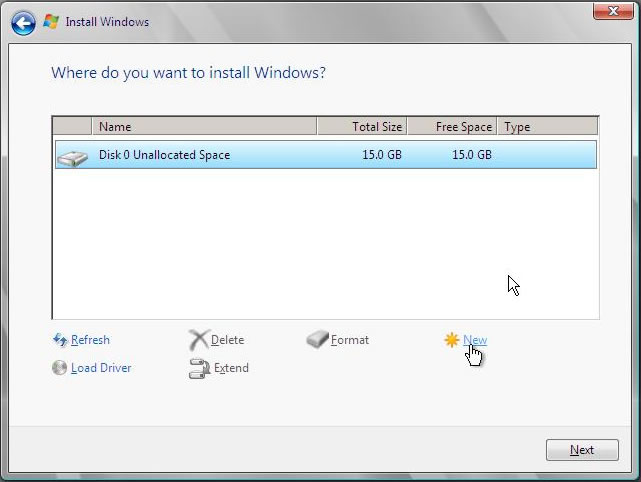Select the Disk 0 Unallocated Space row

coord(324,155)
